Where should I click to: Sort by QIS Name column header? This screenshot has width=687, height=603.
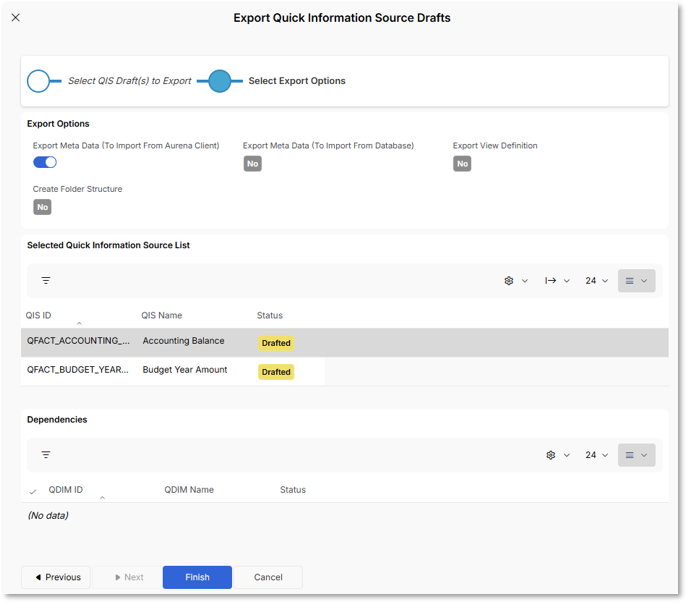click(162, 316)
